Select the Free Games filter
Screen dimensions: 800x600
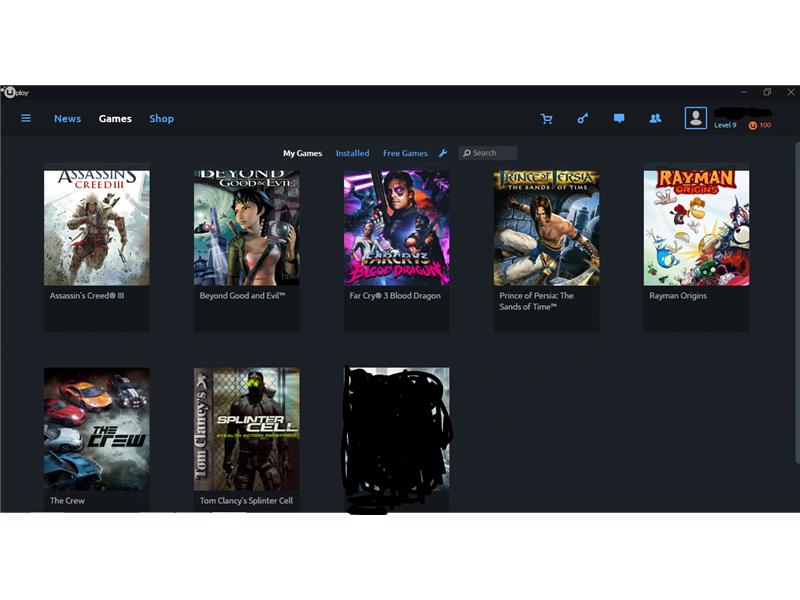[x=405, y=153]
